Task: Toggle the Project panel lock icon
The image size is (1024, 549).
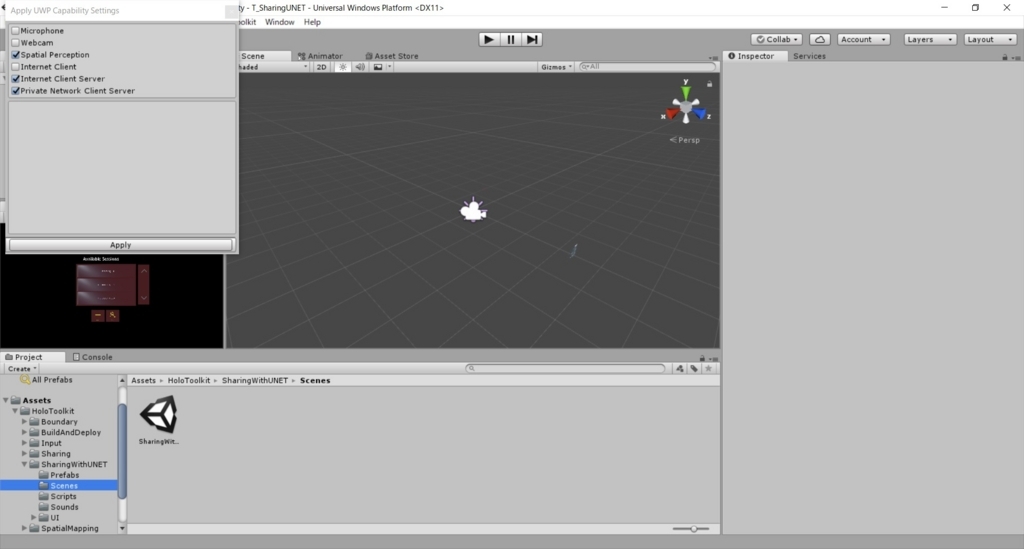Action: point(702,358)
